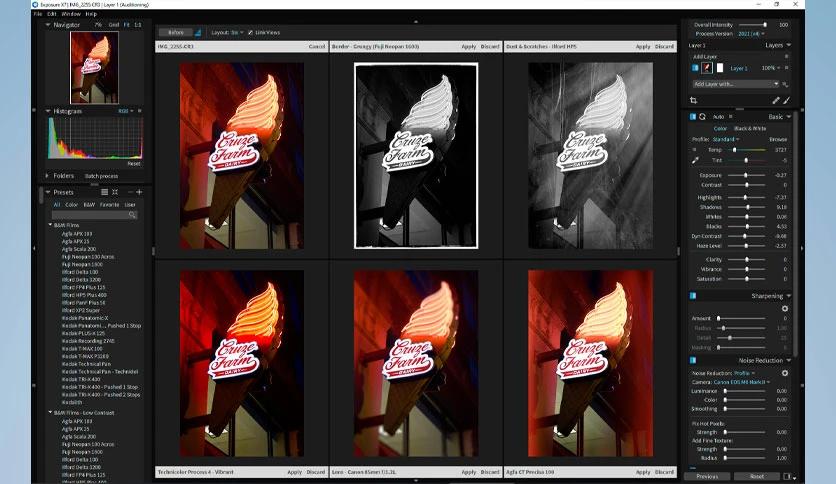Toggle the Before view button

point(176,33)
